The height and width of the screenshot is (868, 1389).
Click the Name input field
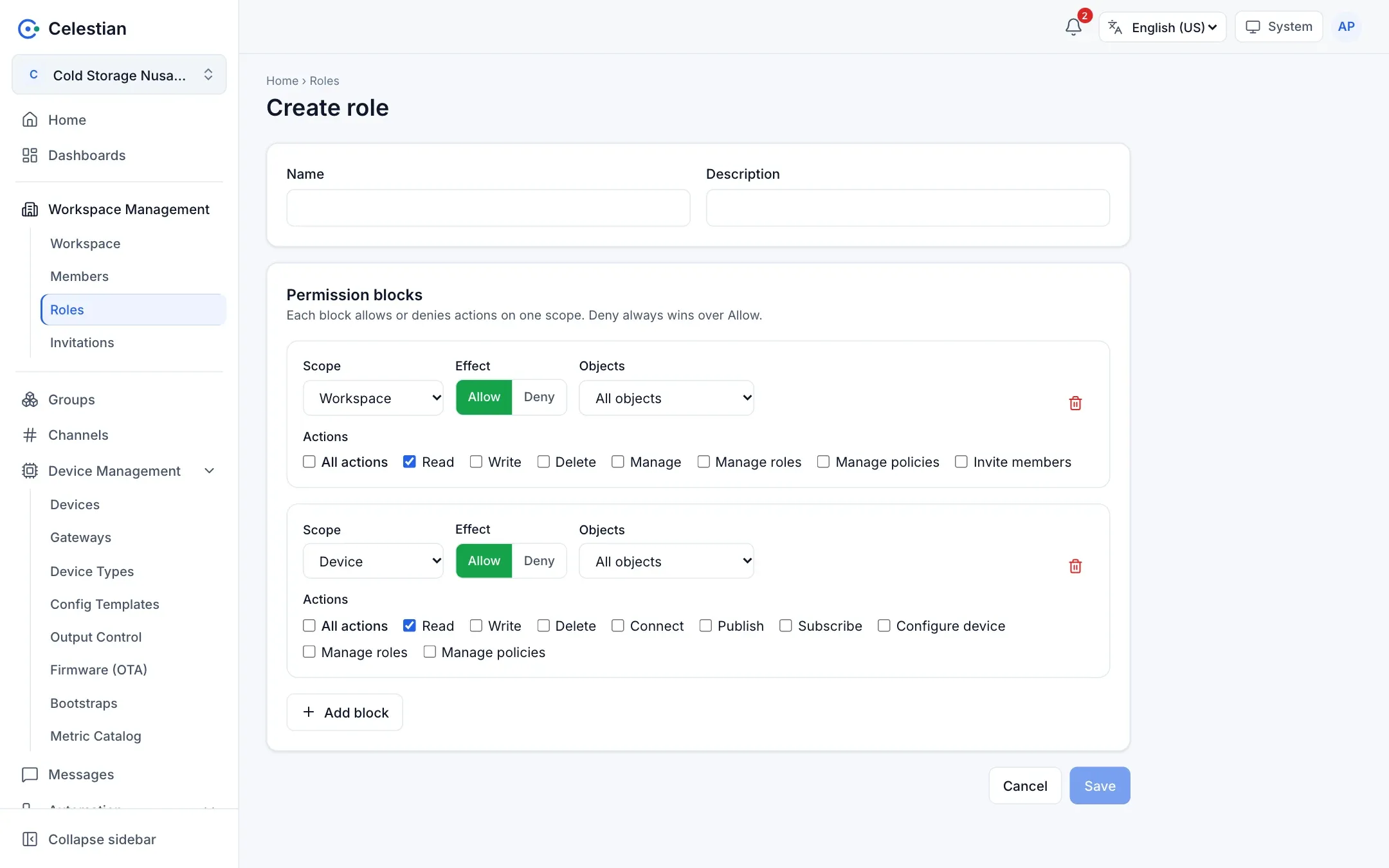pos(488,208)
